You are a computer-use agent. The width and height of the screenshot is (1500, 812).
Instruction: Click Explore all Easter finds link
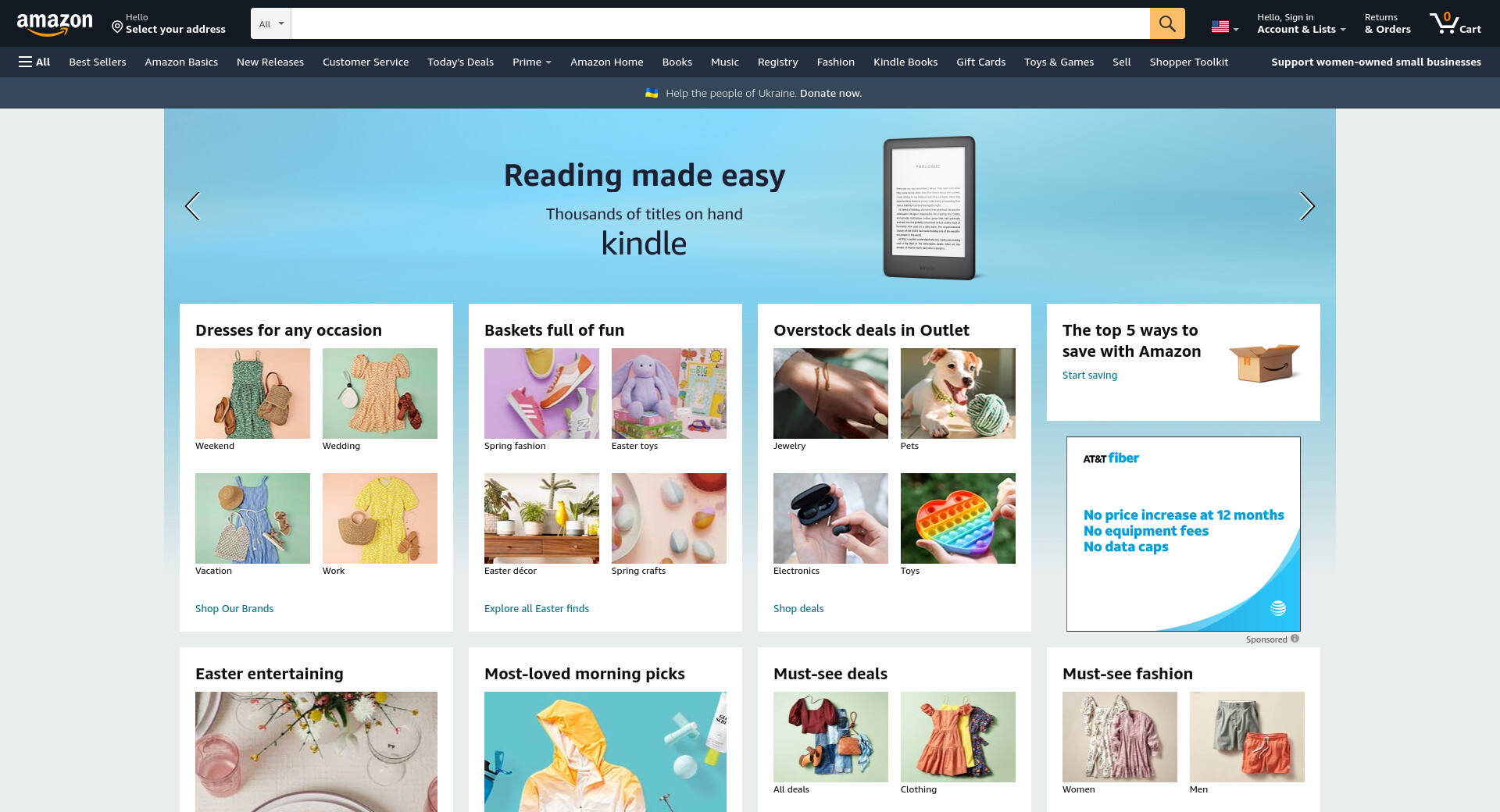tap(537, 608)
